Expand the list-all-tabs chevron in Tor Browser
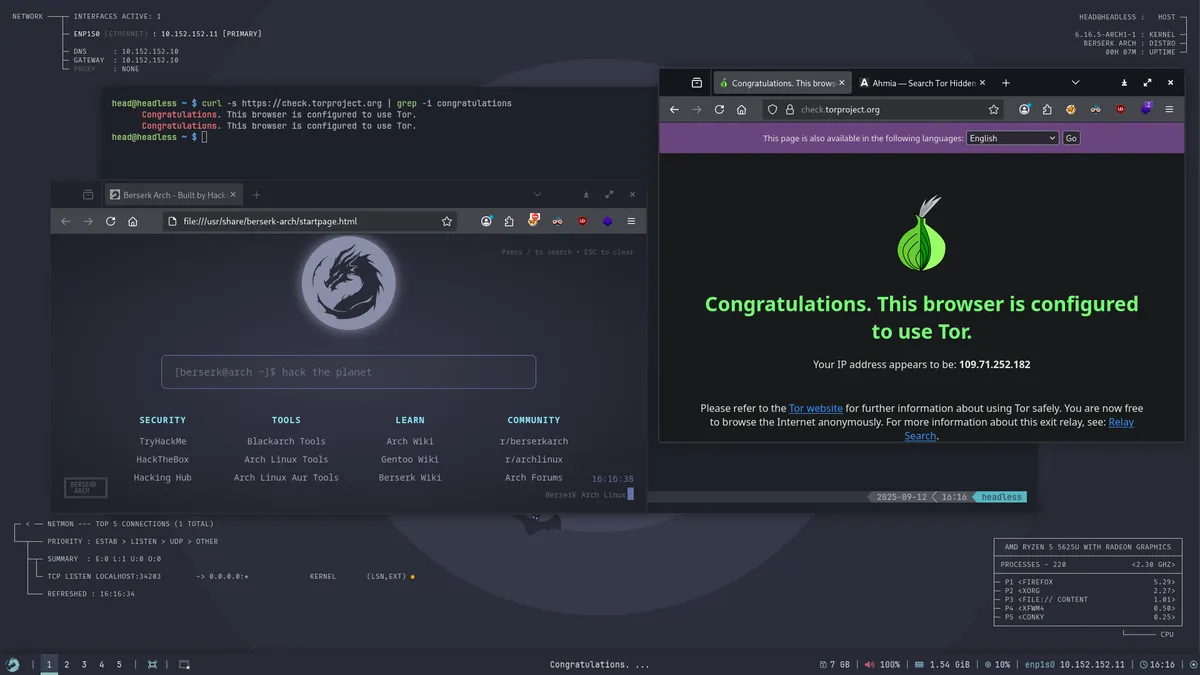1200x675 pixels. 1075,82
